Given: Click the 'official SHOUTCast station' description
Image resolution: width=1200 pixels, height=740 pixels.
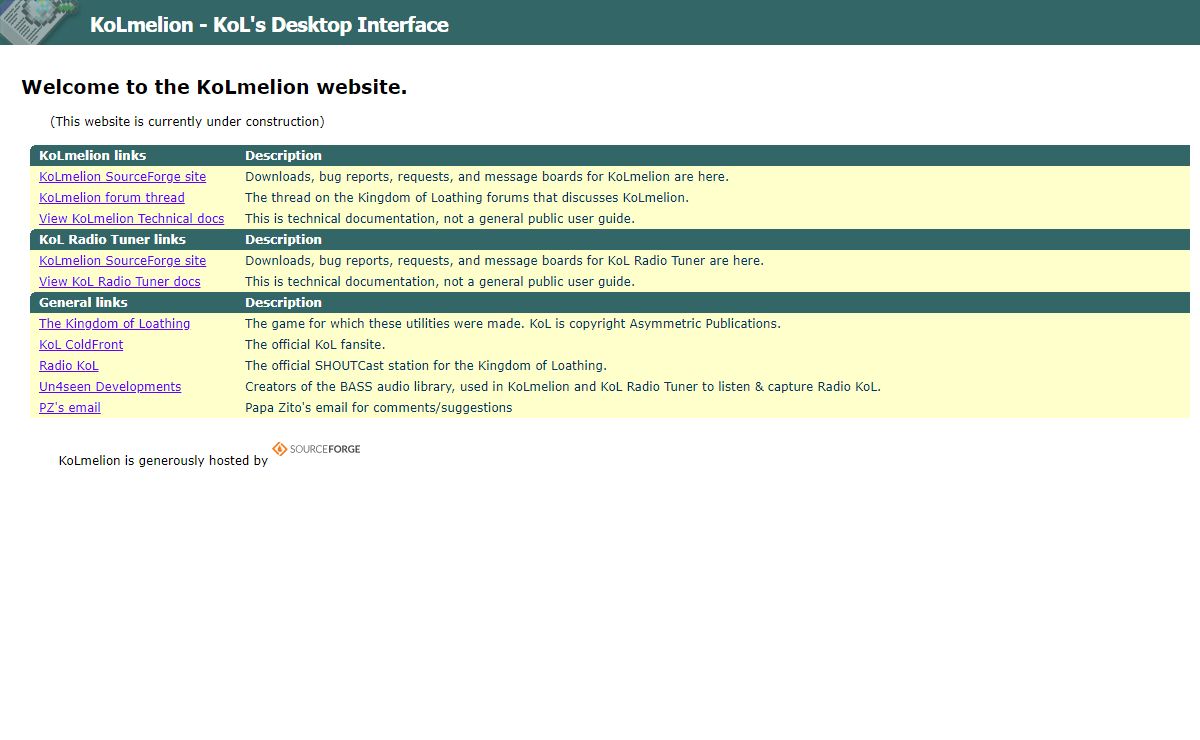Looking at the screenshot, I should point(426,366).
